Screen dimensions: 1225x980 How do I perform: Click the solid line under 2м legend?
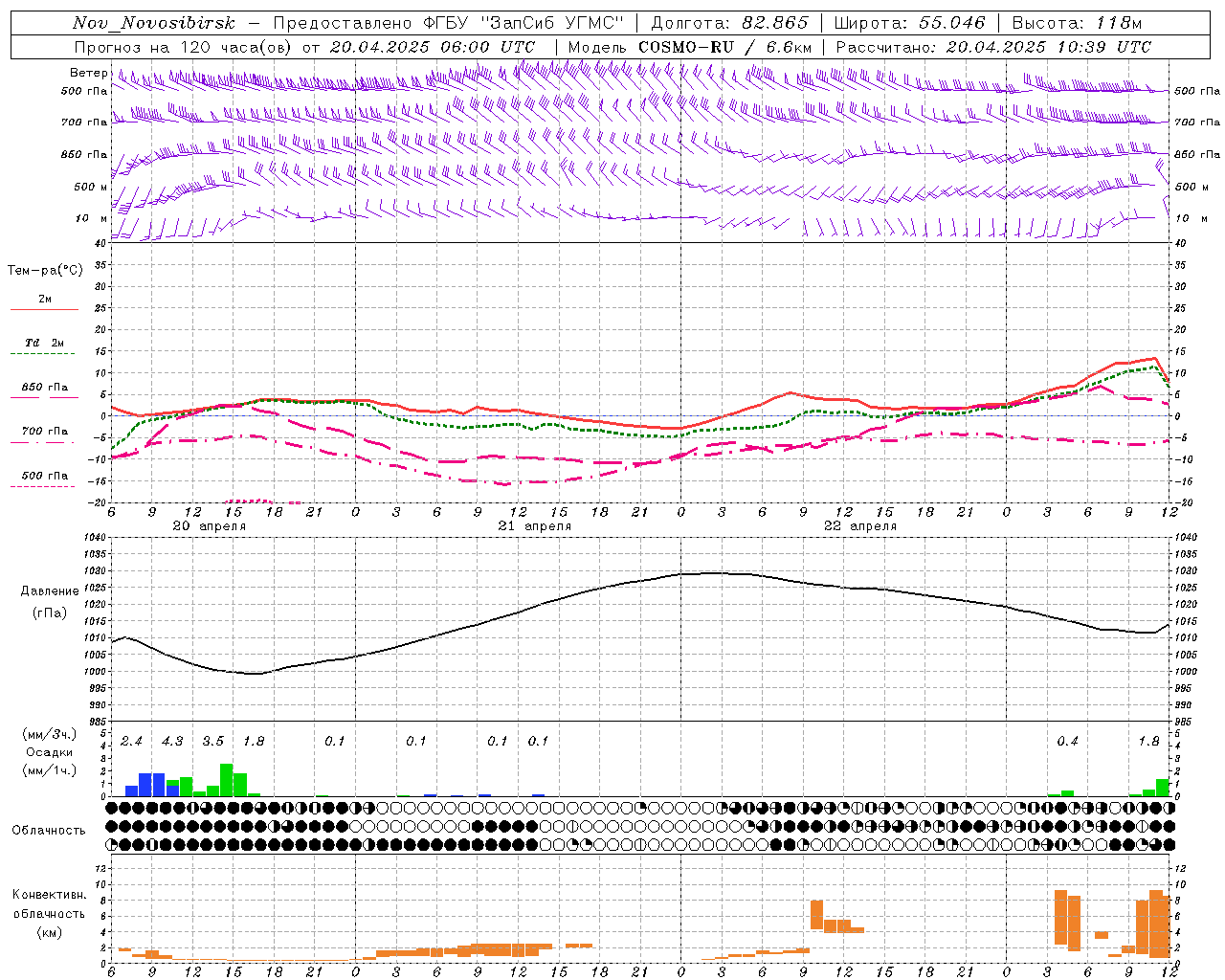(44, 310)
